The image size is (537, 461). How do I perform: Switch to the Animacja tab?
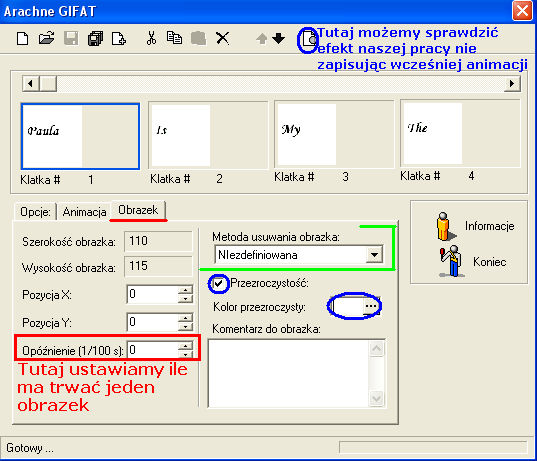84,212
